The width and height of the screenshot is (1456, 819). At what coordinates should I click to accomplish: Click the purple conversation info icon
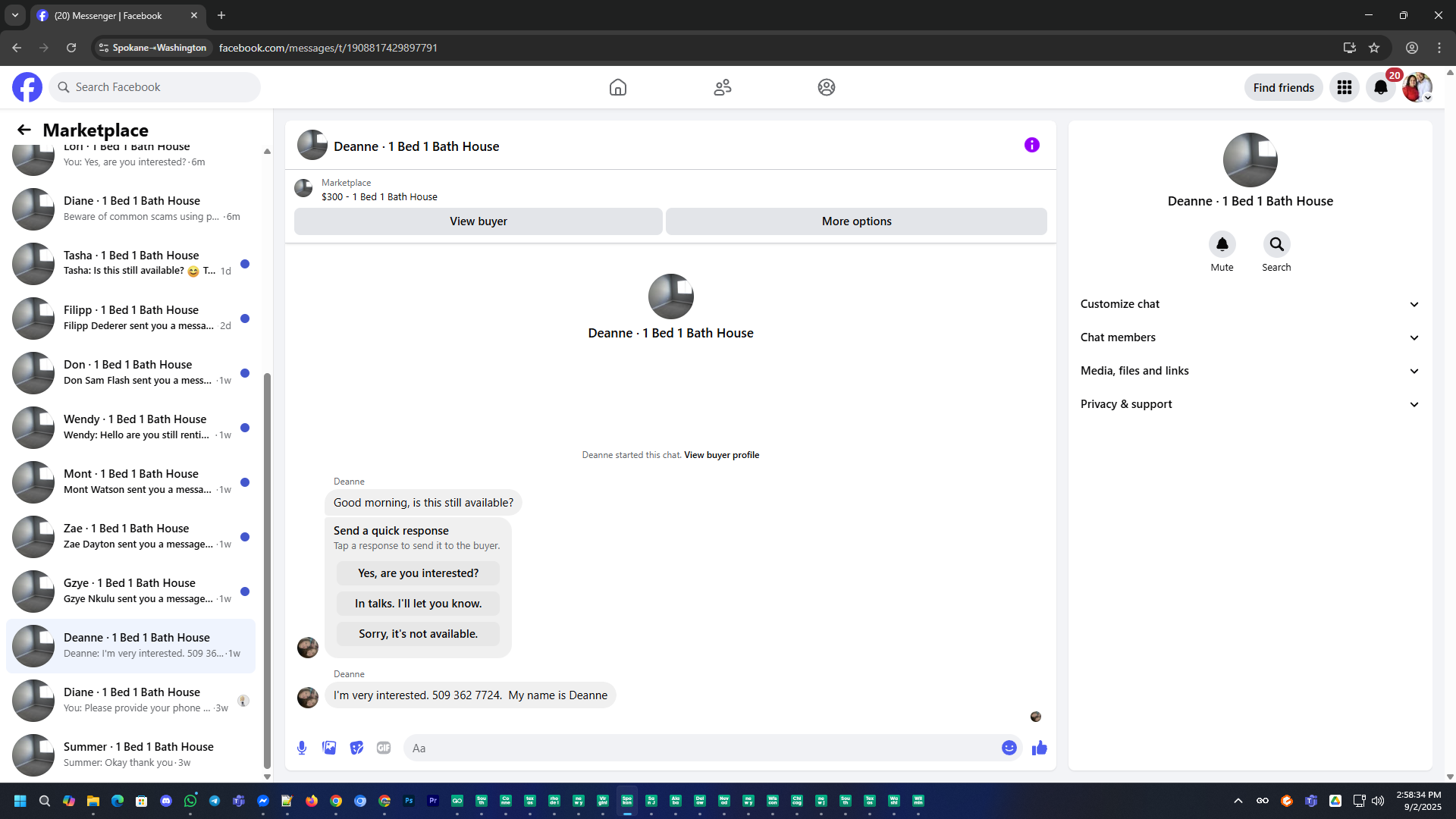click(1031, 145)
